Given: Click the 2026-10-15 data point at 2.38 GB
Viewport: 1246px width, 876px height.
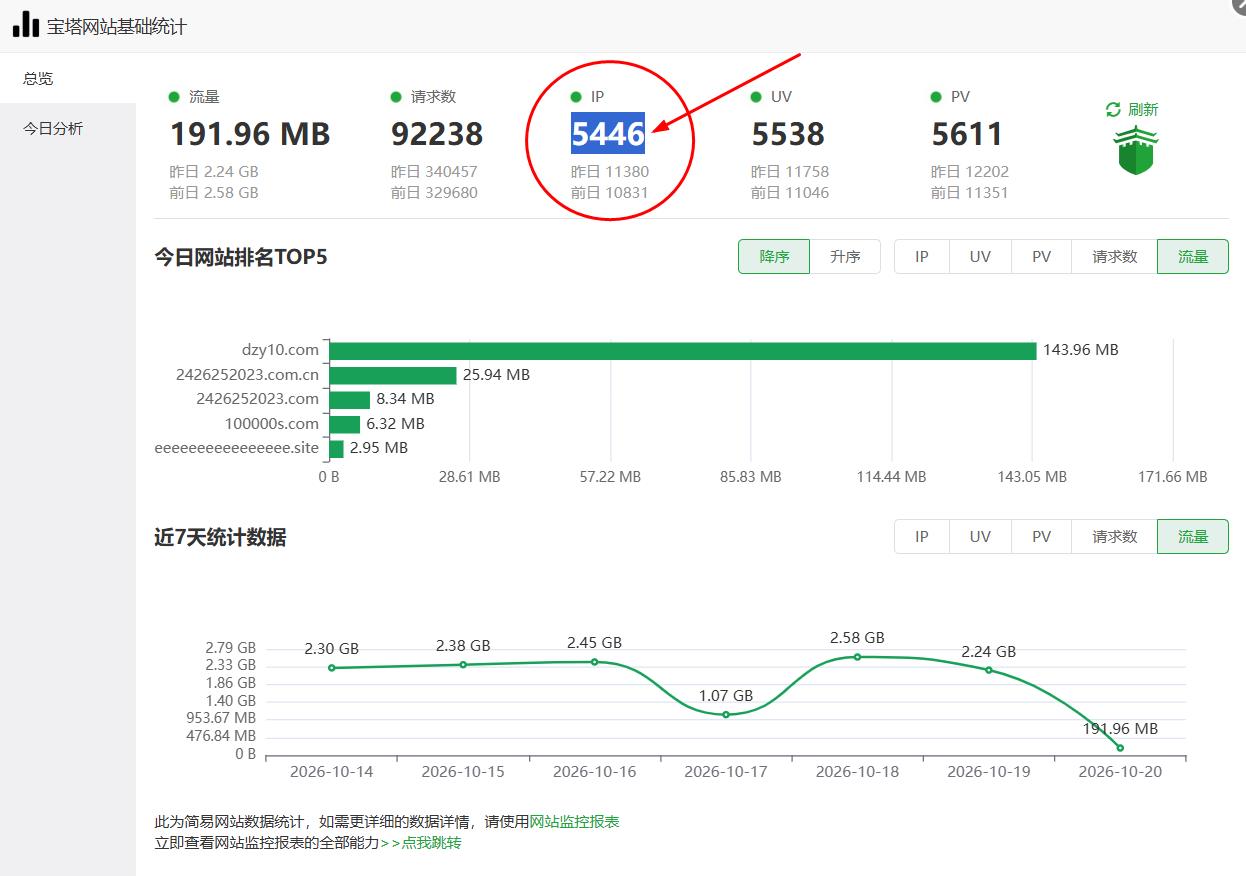Looking at the screenshot, I should click(463, 664).
